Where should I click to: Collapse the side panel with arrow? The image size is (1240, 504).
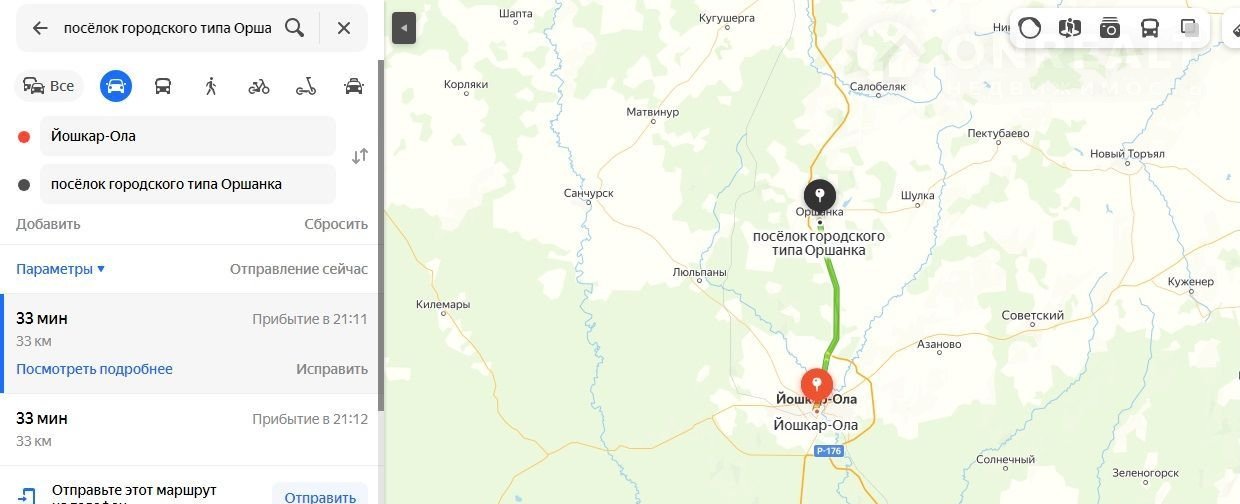[404, 28]
